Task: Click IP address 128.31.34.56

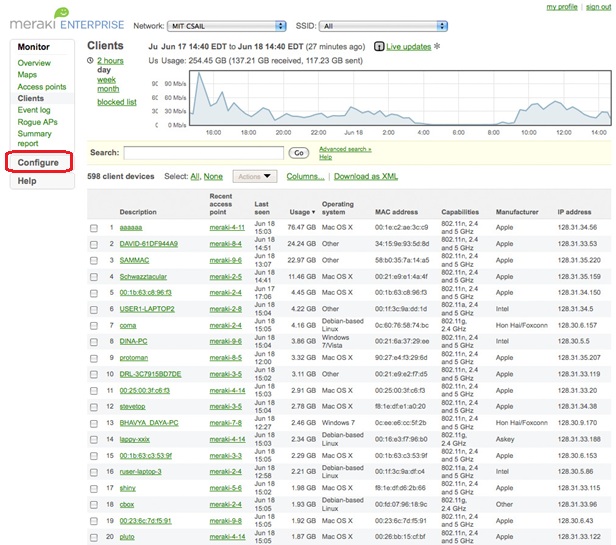Action: click(x=577, y=228)
